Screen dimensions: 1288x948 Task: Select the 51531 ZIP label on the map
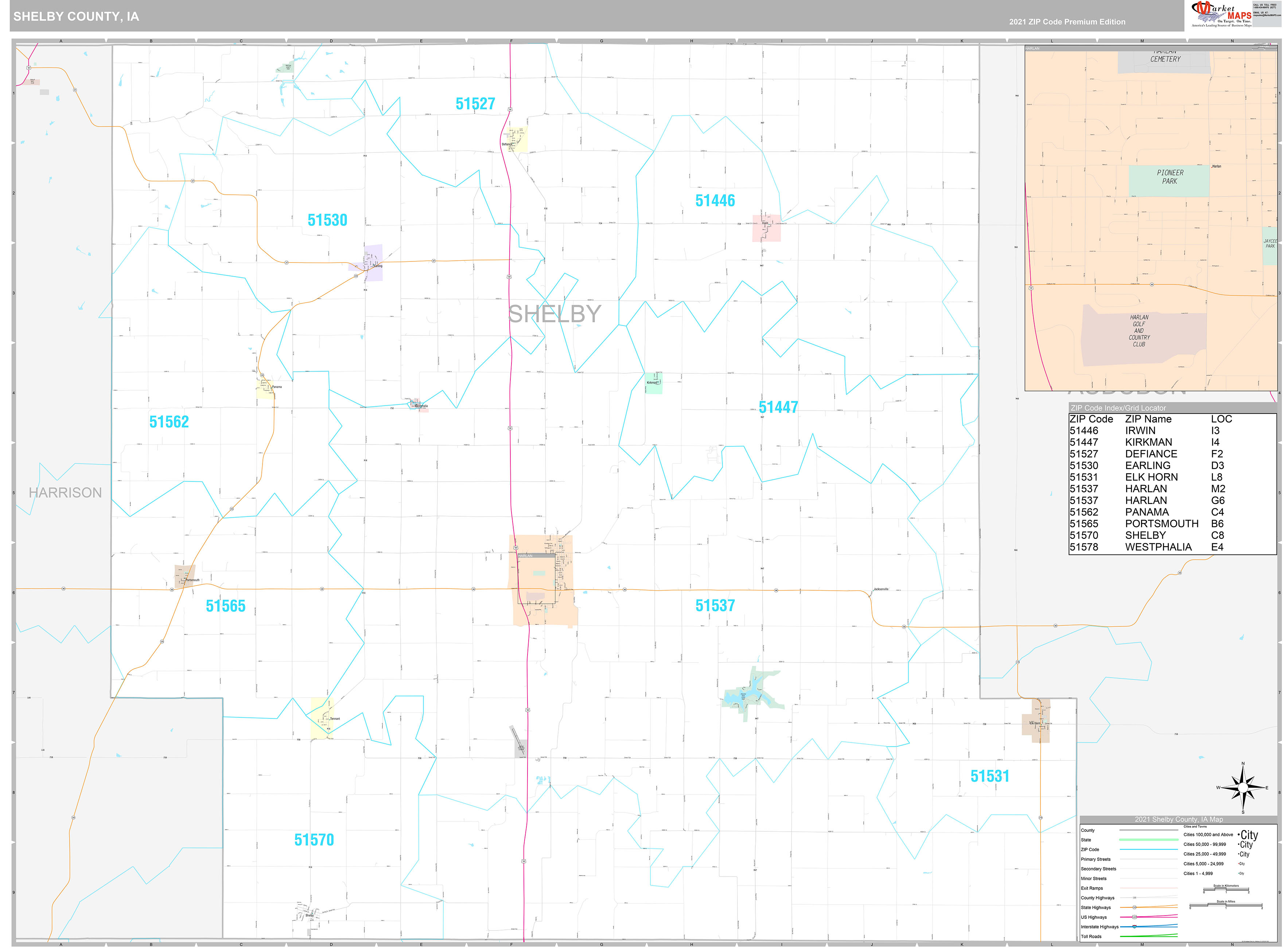(990, 776)
